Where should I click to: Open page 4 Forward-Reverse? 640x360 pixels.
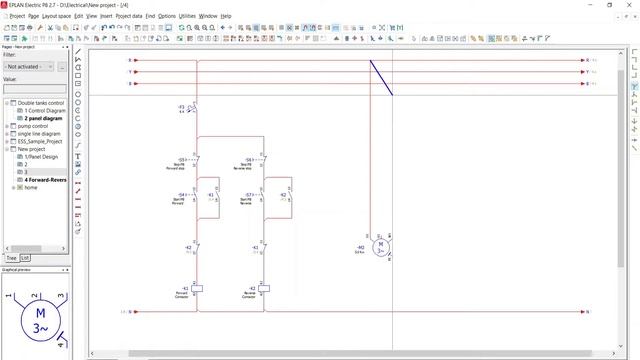click(x=45, y=180)
